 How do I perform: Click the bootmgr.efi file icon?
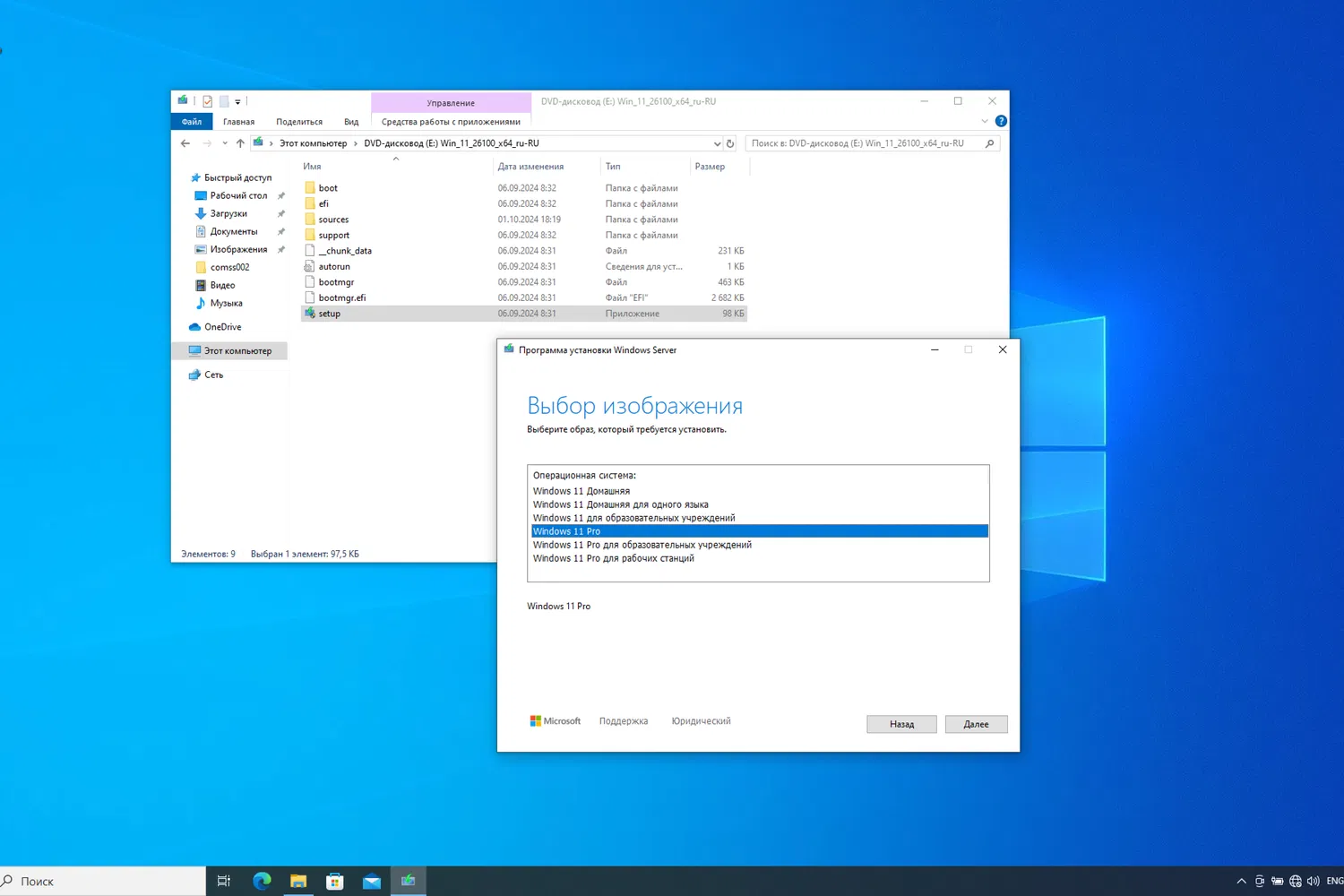[310, 297]
